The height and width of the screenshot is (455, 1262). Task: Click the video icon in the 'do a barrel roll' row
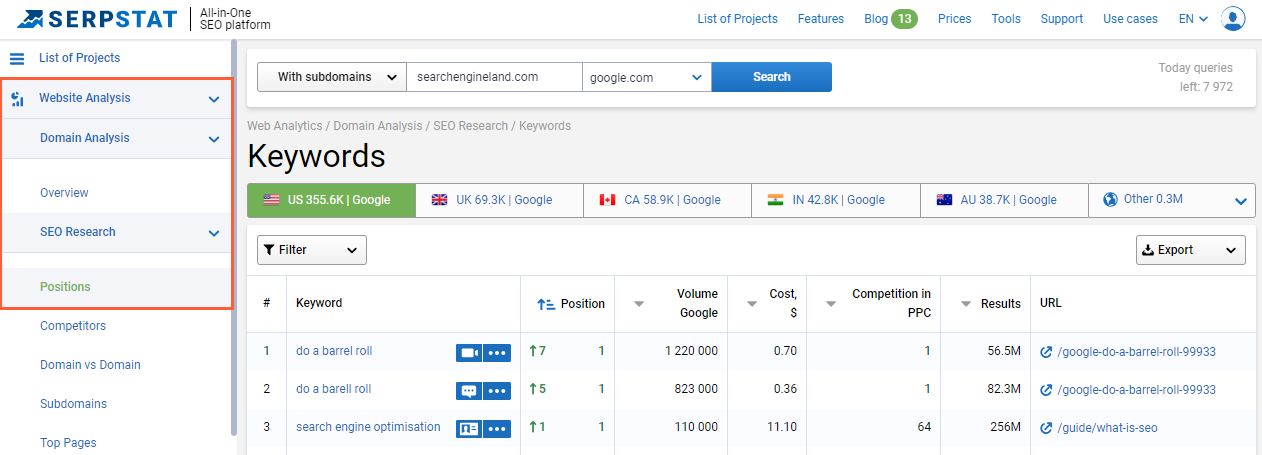pos(469,352)
